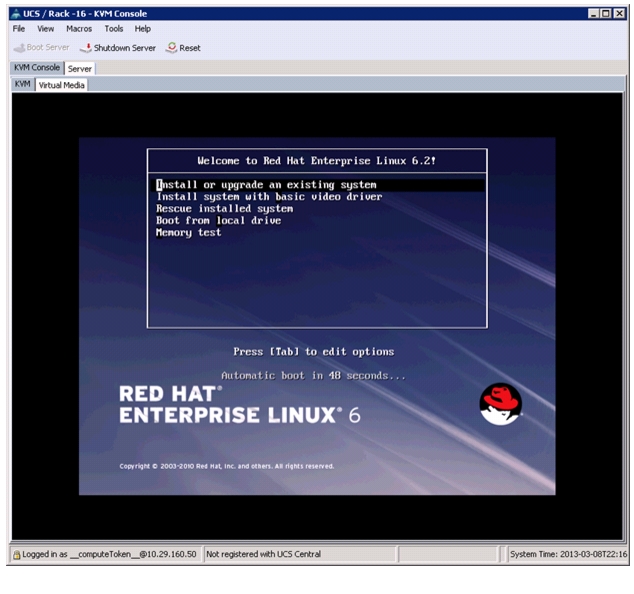Click the lock icon in status bar
Viewport: 634px width, 594px height.
point(17,555)
